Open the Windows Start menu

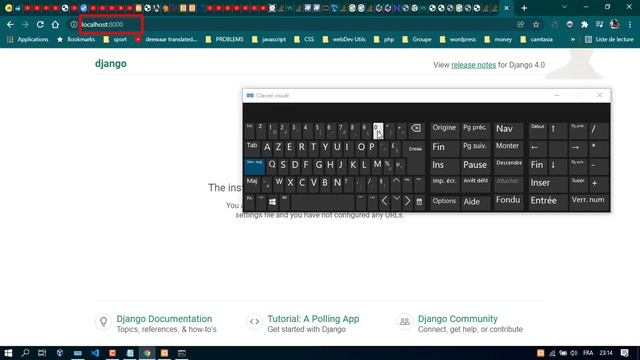tap(8, 353)
